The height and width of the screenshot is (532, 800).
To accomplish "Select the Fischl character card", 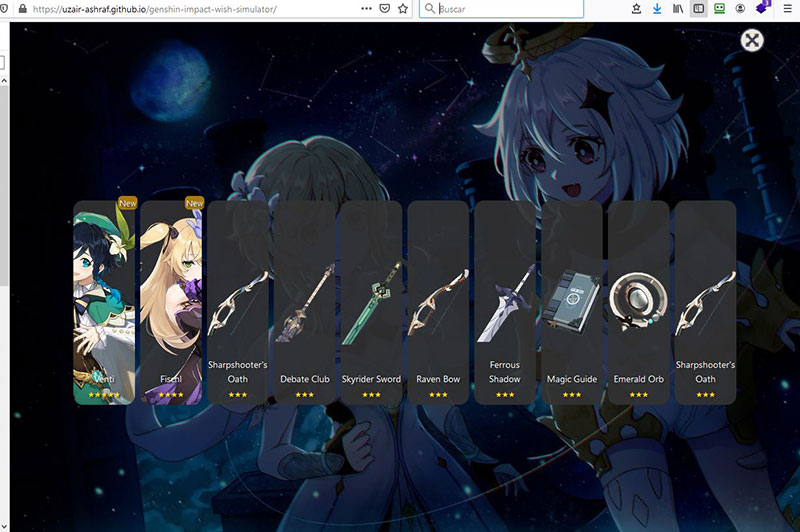I will tap(171, 302).
